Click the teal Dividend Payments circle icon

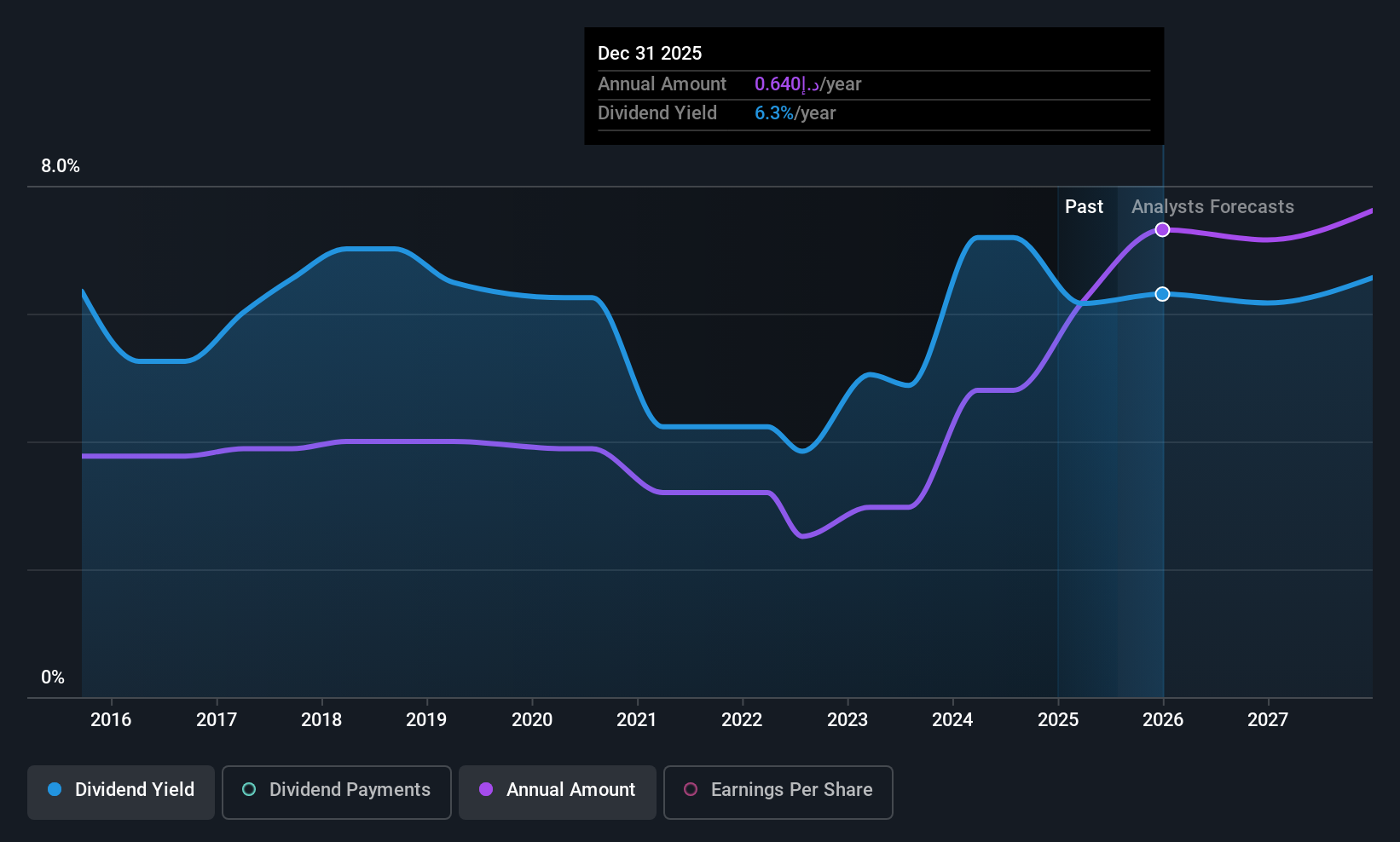coord(249,789)
